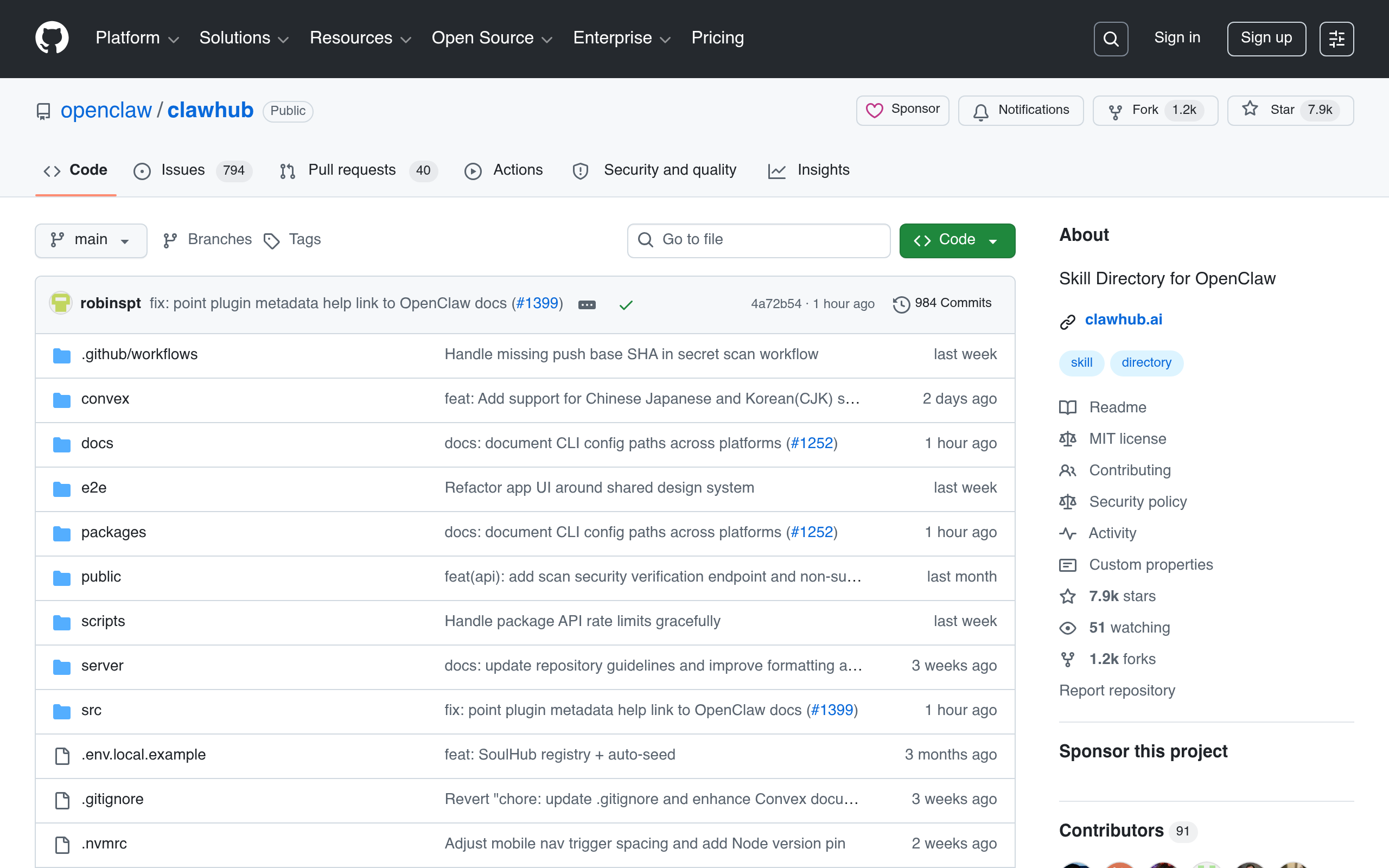Open the Open Source menu
This screenshot has height=868, width=1389.
(492, 38)
